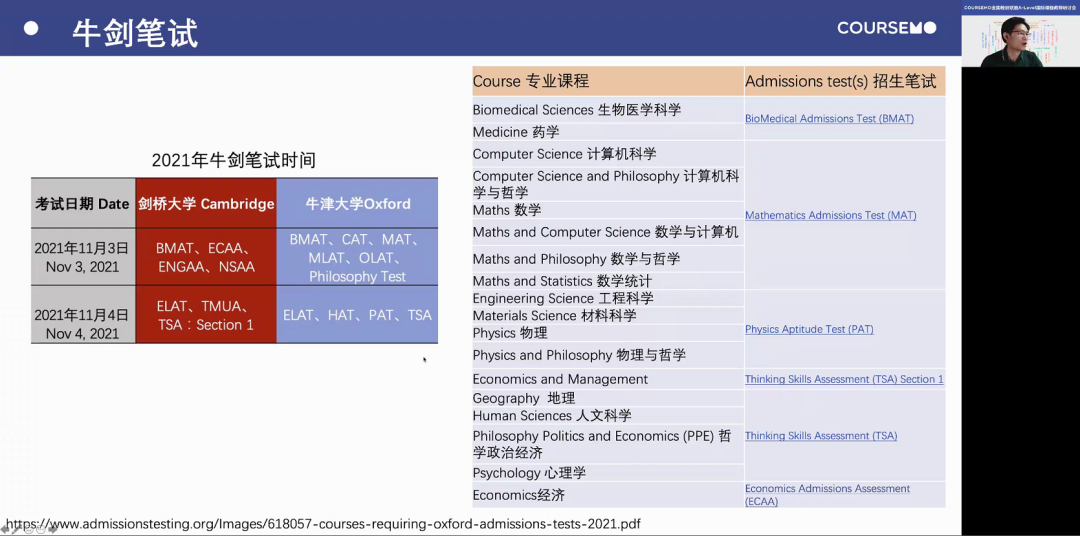Click the 2021年牛剑笔试时间 table heading
The height and width of the screenshot is (536, 1080).
tap(233, 161)
